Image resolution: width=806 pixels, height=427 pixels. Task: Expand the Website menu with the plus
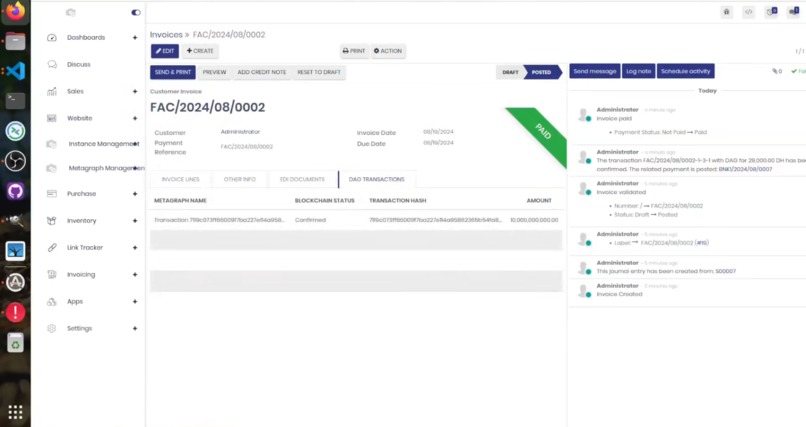(x=135, y=118)
